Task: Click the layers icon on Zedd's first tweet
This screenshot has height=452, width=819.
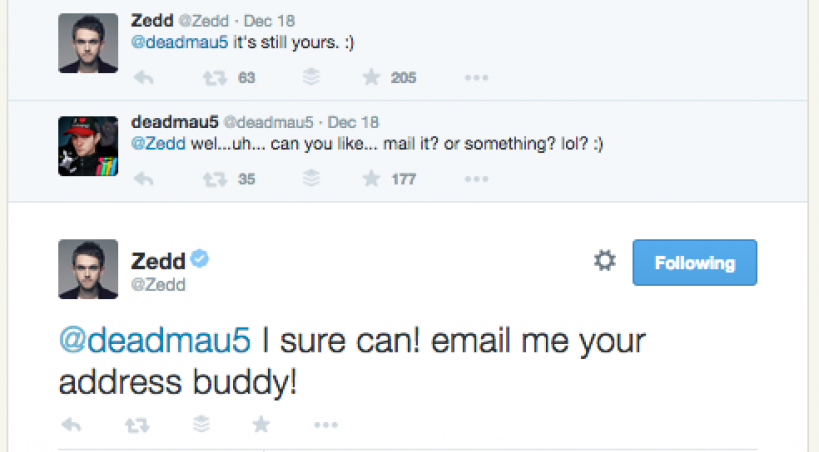Action: click(310, 78)
